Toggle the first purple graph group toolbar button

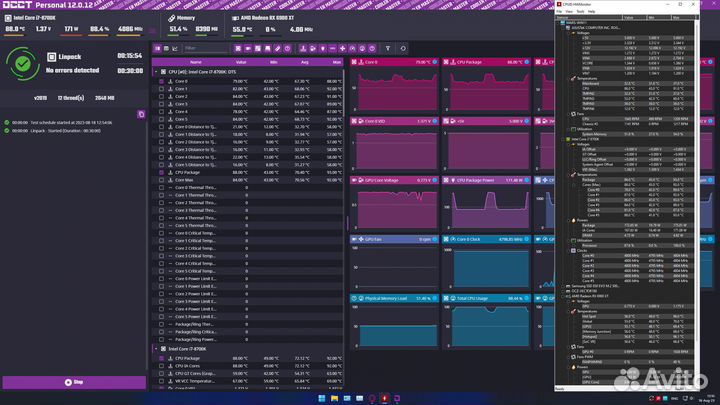238,48
